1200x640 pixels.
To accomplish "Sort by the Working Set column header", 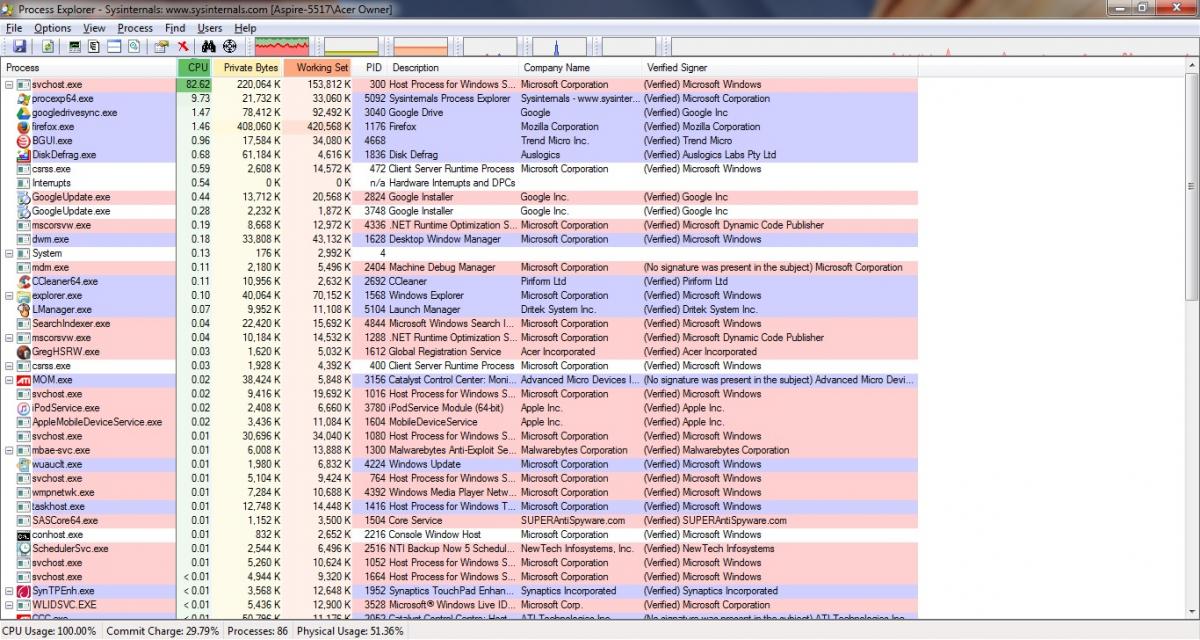I will pos(318,68).
